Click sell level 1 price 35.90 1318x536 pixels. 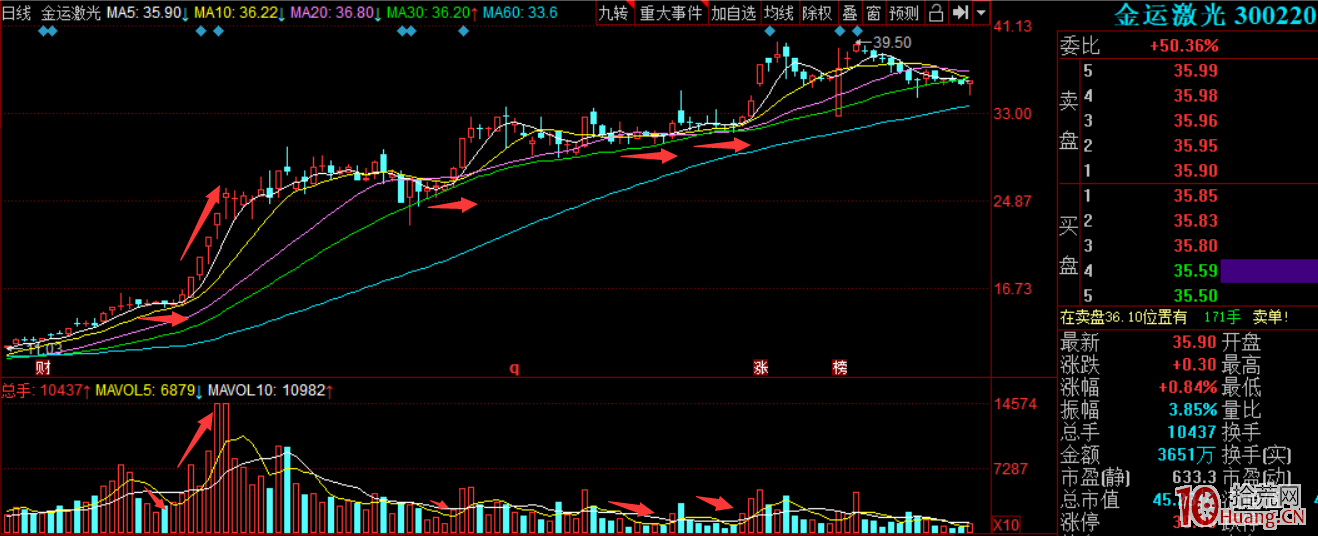coord(1196,171)
